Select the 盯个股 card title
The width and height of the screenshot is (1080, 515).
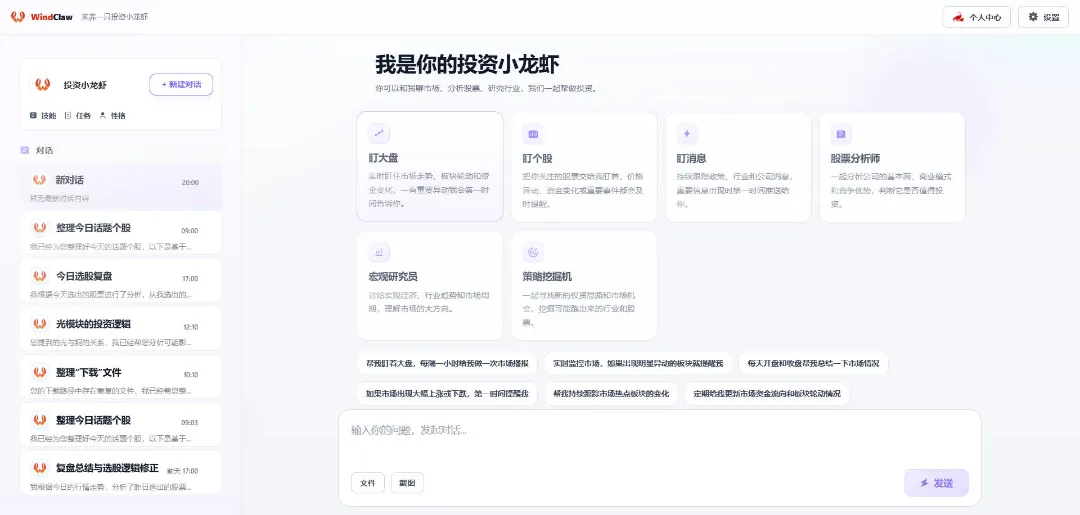537,158
